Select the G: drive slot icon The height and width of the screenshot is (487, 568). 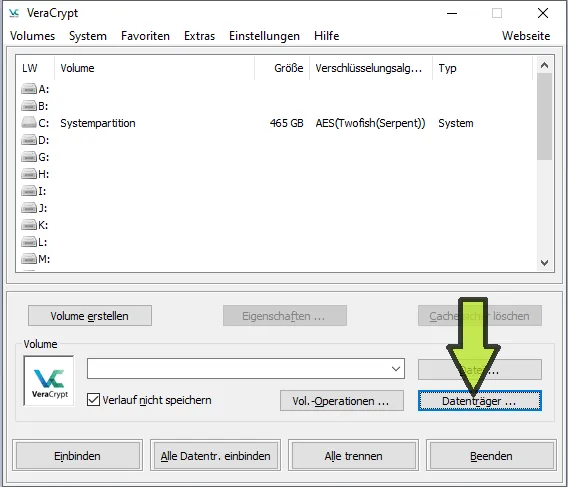[x=29, y=157]
